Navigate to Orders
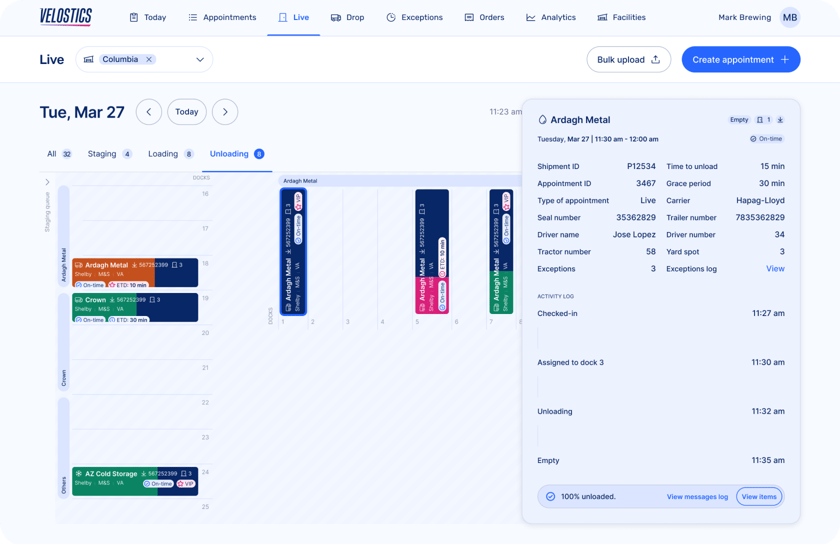This screenshot has height=546, width=840. (x=484, y=17)
